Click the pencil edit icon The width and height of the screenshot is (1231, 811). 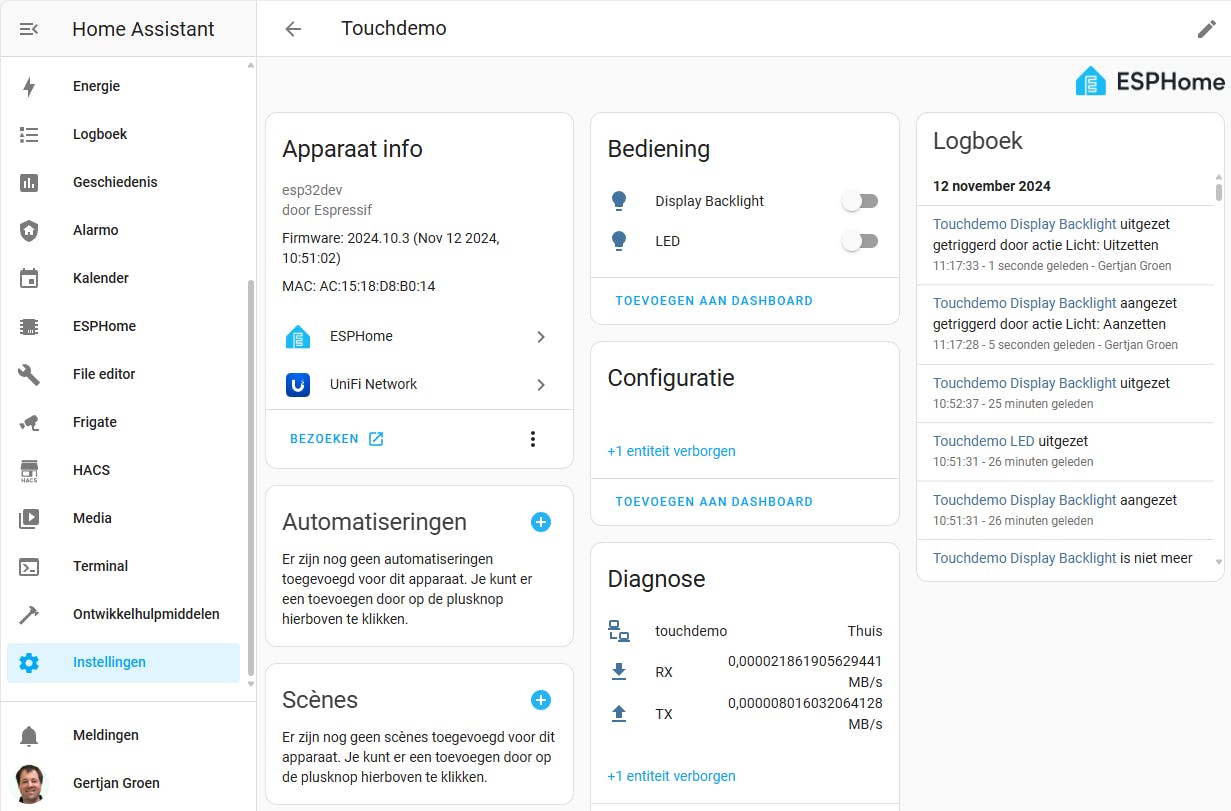click(1207, 29)
